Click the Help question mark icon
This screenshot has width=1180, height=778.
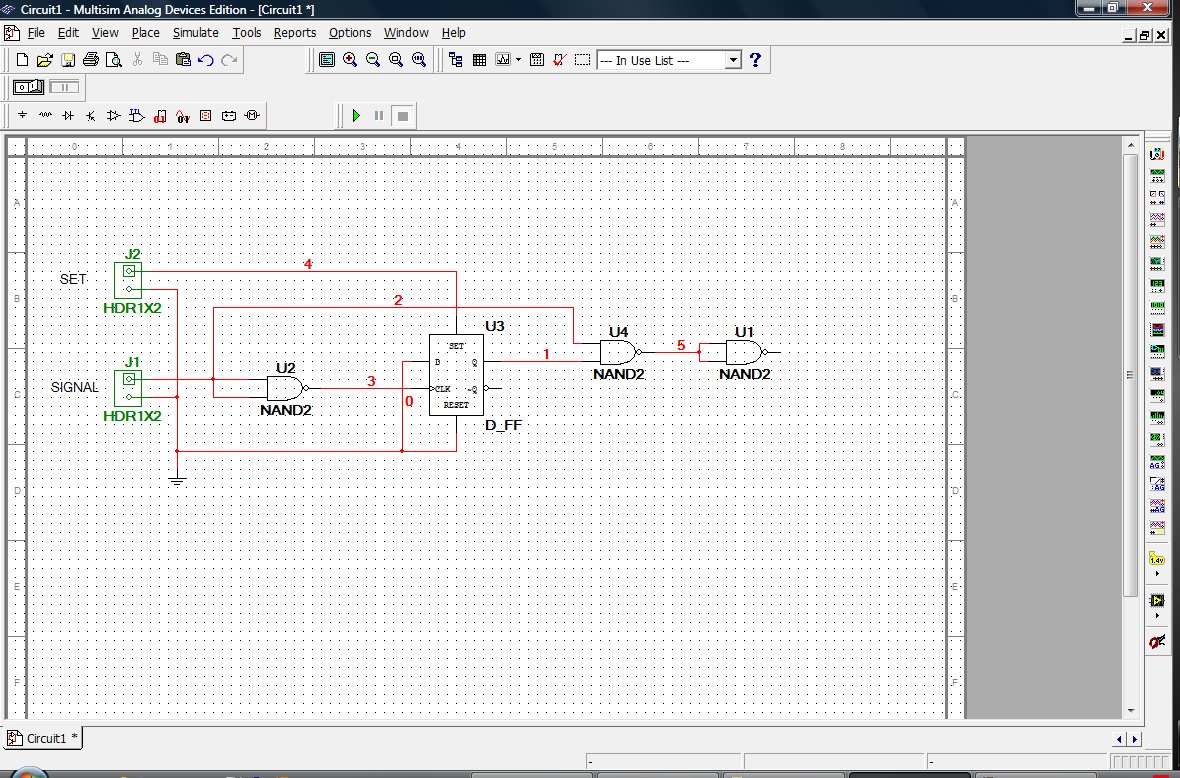[756, 60]
